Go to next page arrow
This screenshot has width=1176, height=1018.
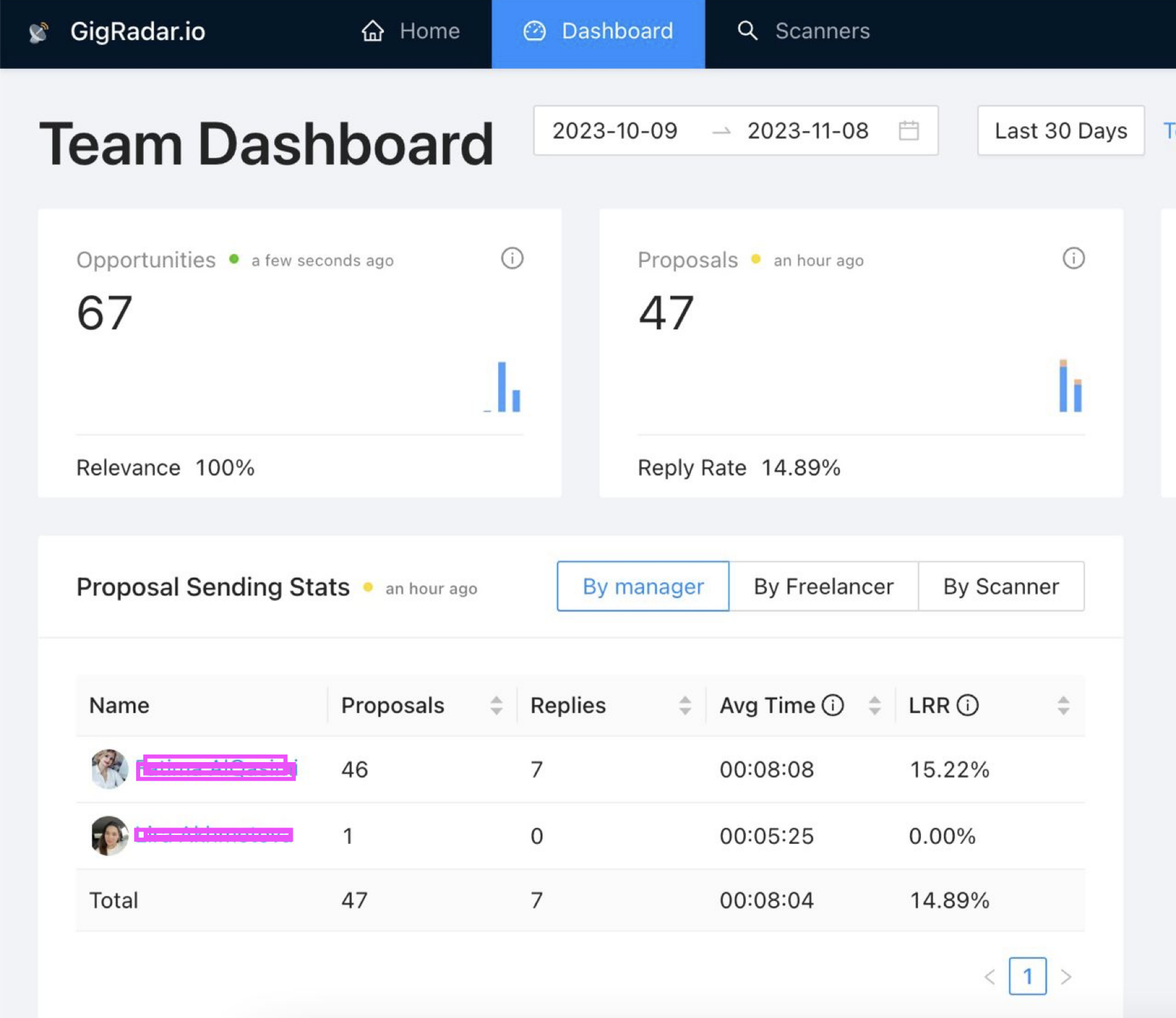tap(1066, 976)
